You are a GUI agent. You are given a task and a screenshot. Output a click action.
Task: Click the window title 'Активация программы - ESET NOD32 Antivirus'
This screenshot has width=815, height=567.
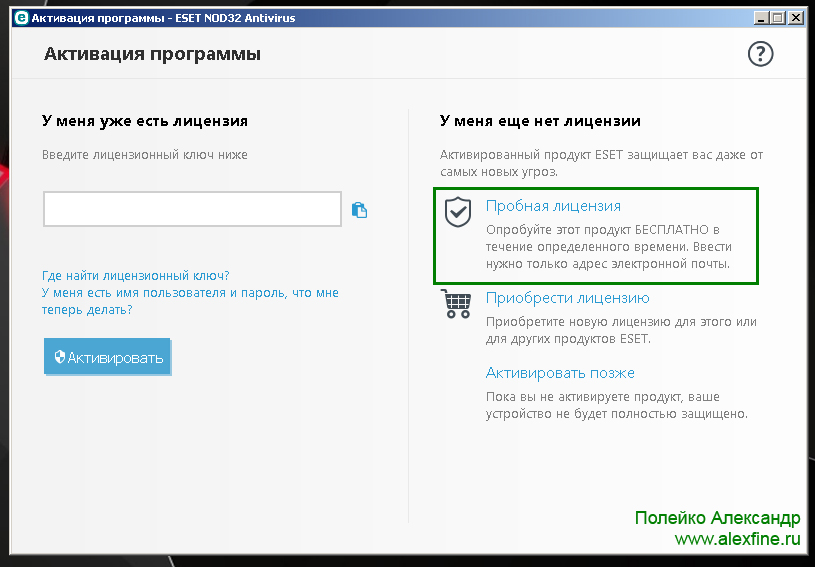[163, 18]
